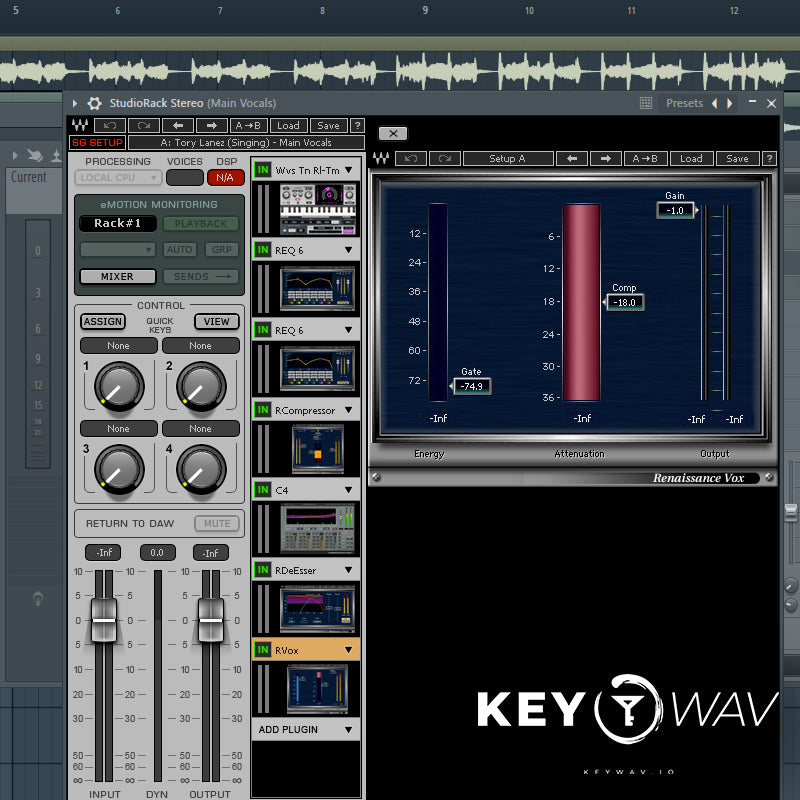
Task: Redo last StudioRack change
Action: [144, 126]
